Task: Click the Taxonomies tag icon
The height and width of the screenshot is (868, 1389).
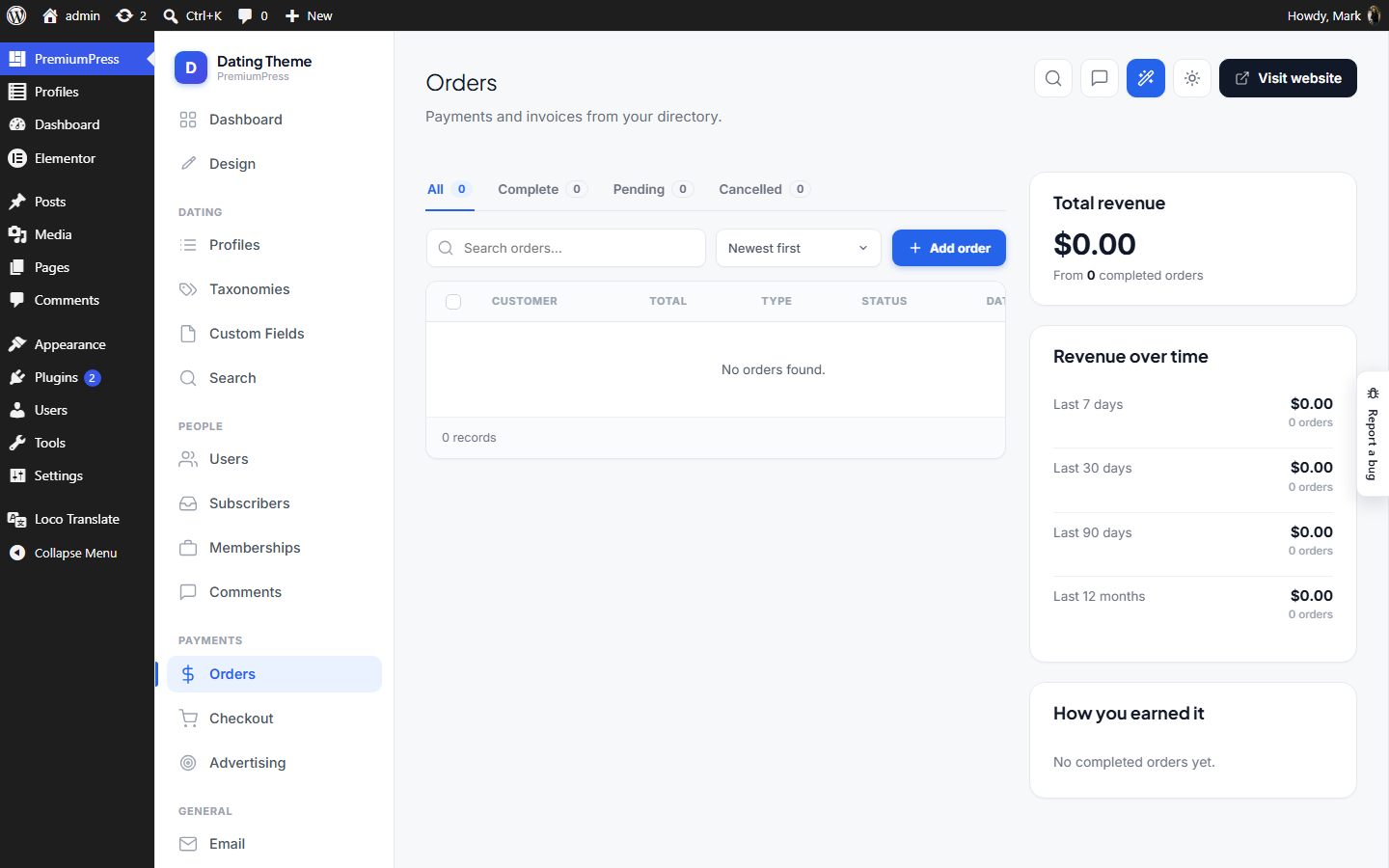Action: pyautogui.click(x=188, y=289)
